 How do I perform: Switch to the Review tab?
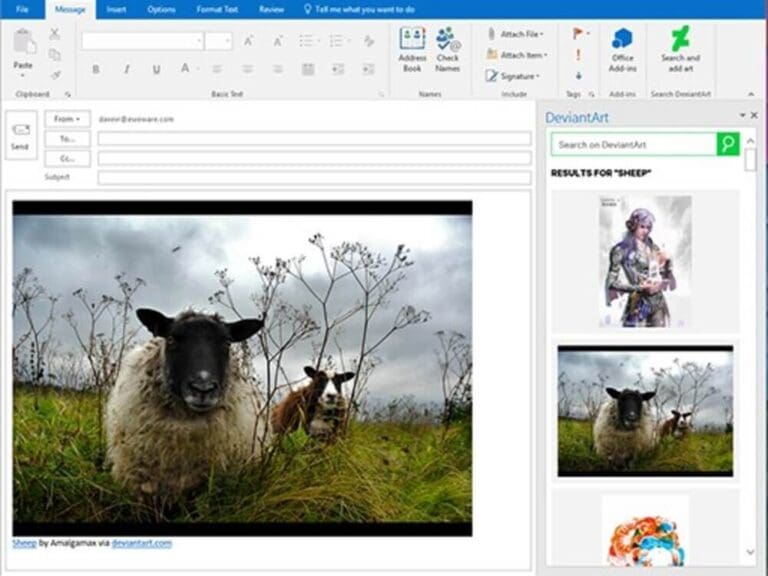(x=271, y=9)
